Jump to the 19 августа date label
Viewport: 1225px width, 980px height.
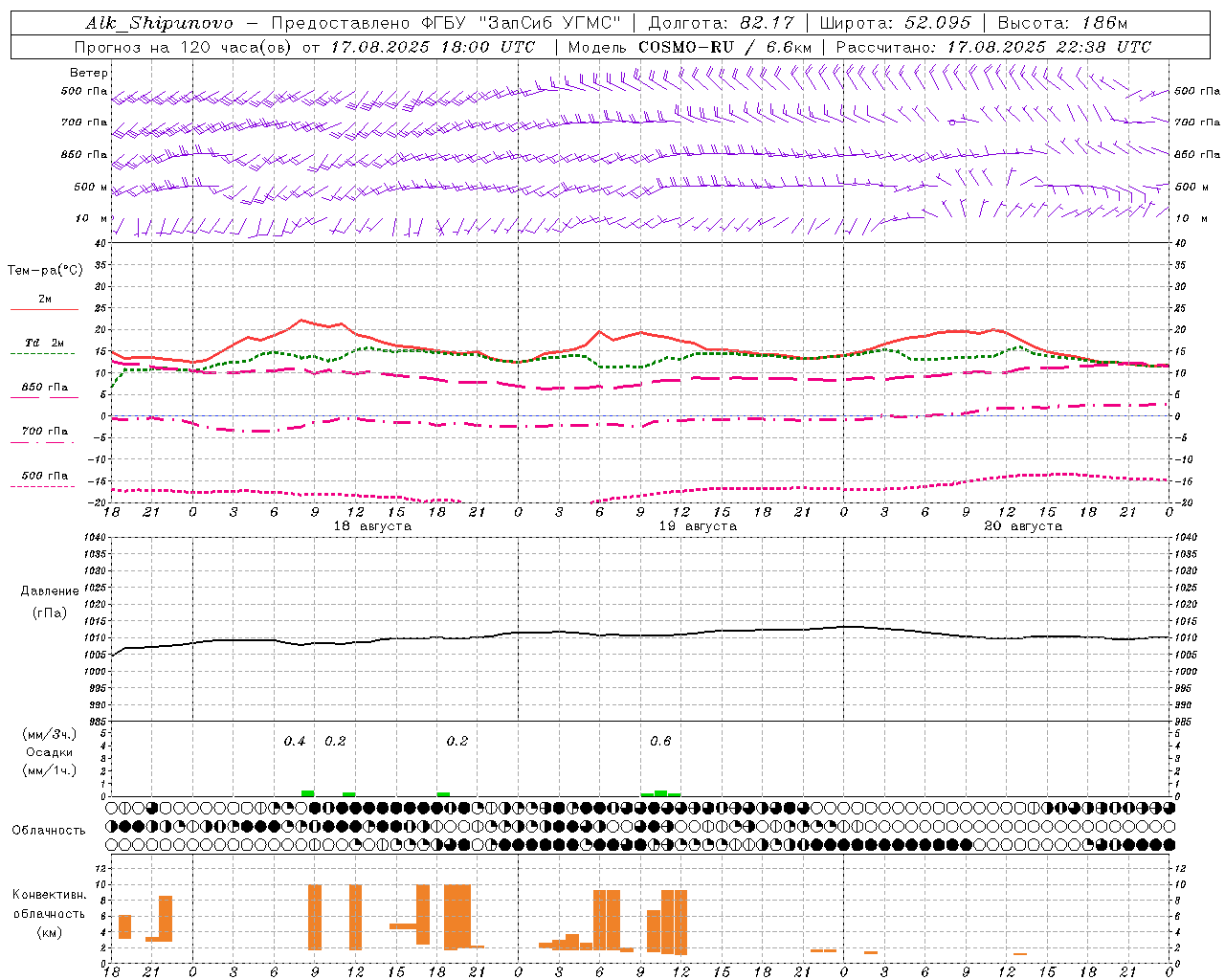coord(698,526)
